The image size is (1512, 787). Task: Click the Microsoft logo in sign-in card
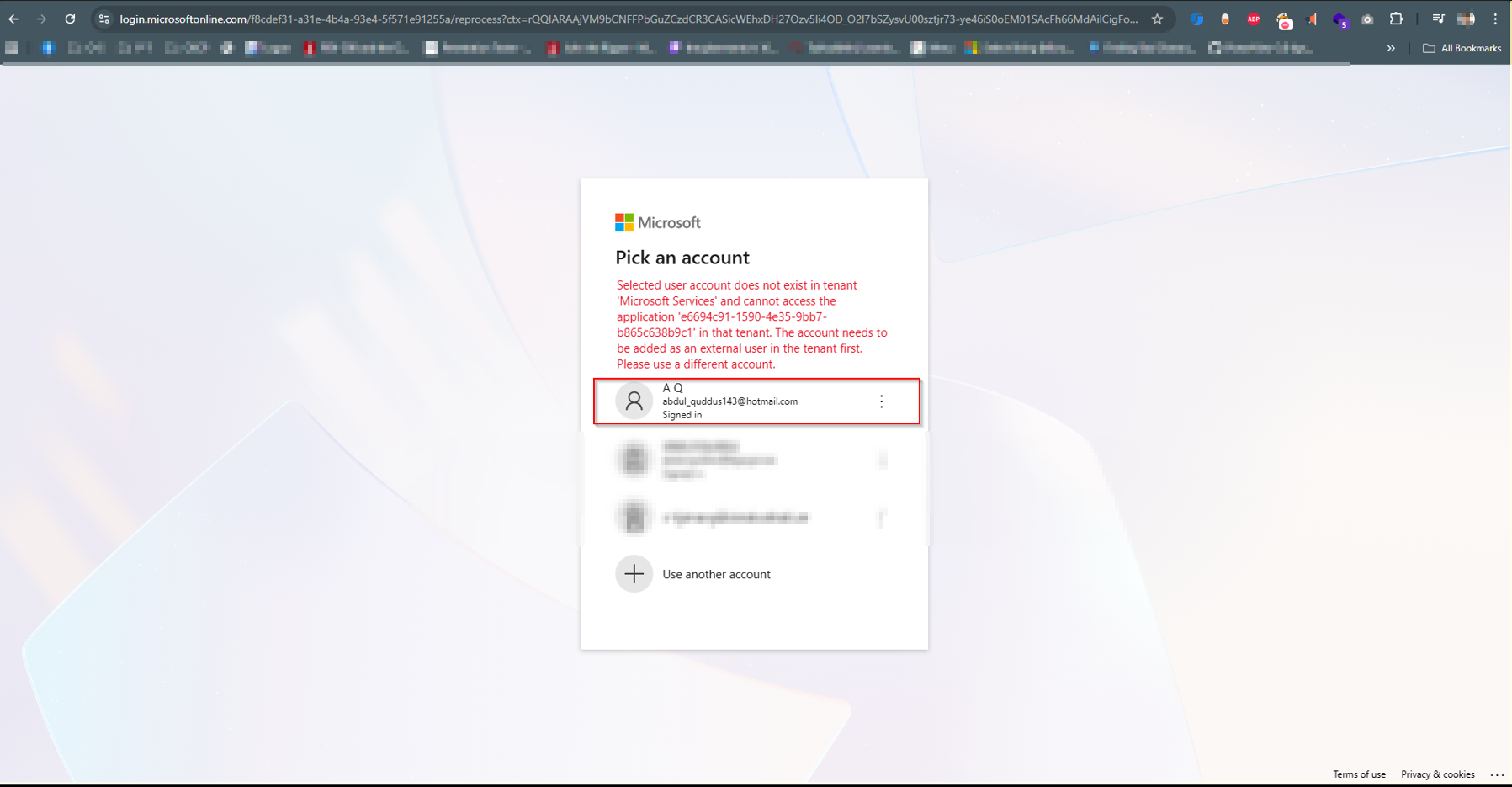[657, 222]
